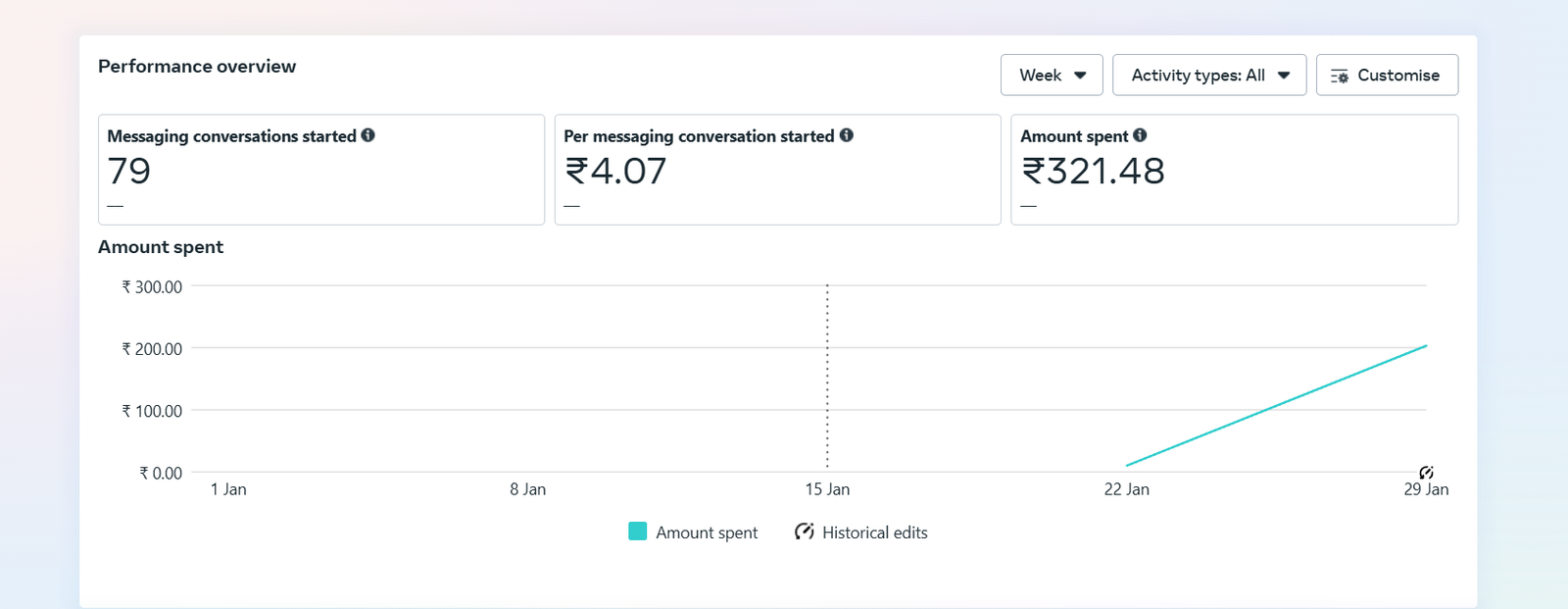Screen dimensions: 1568x609
Task: Click the 79 conversations value
Action: 129,172
